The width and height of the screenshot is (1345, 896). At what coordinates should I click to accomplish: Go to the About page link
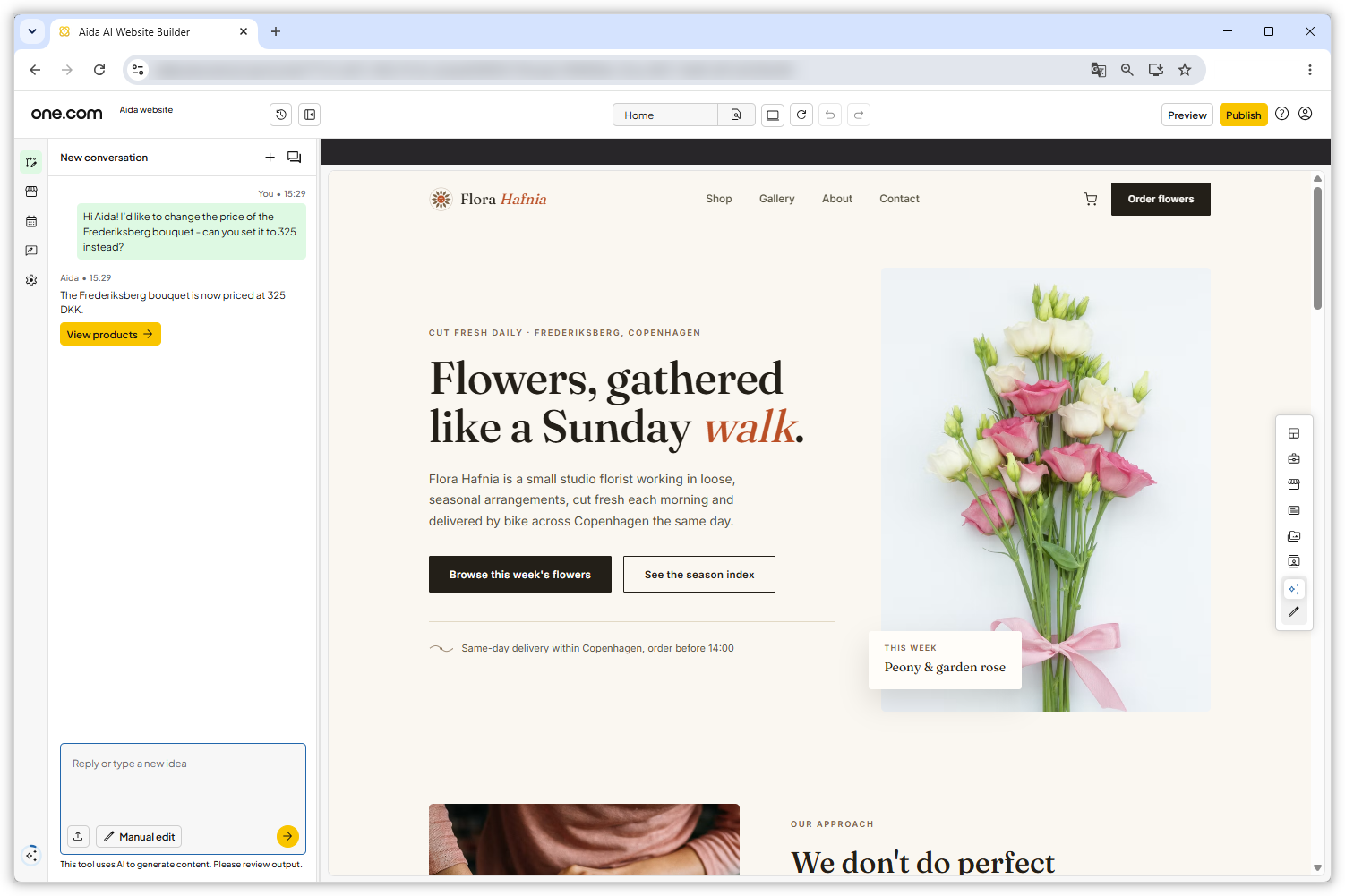click(837, 199)
